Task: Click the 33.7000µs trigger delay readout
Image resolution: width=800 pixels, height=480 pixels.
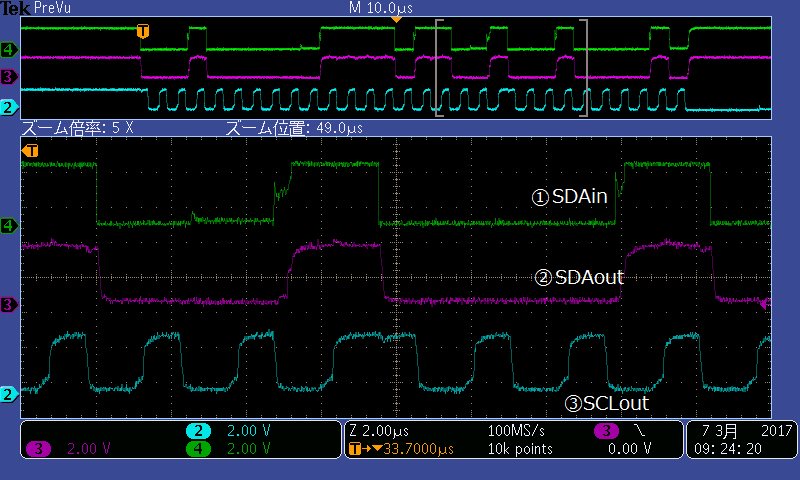Action: click(x=418, y=449)
